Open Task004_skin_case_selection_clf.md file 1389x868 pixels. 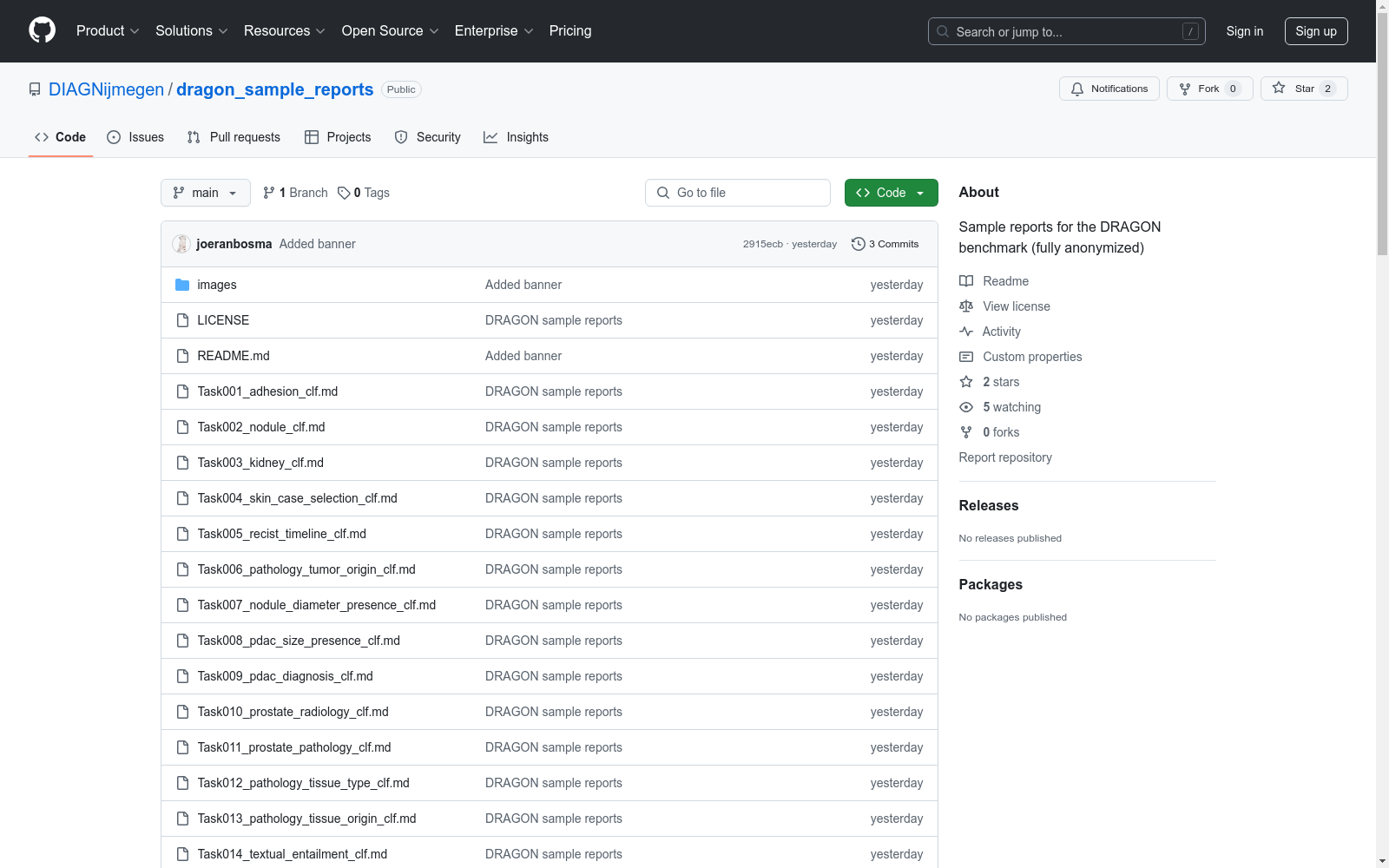pyautogui.click(x=297, y=498)
